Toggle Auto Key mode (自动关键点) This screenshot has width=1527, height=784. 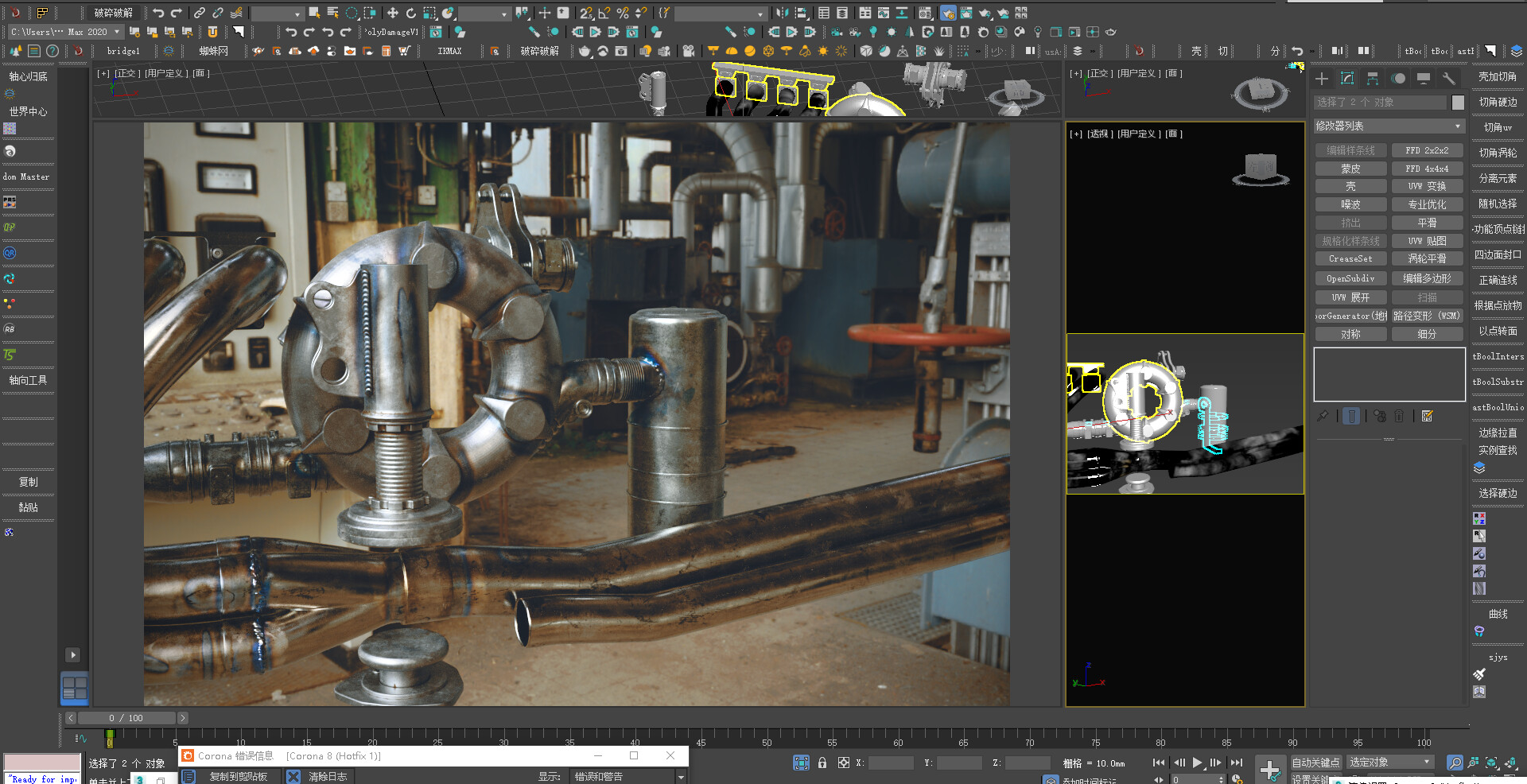1315,763
